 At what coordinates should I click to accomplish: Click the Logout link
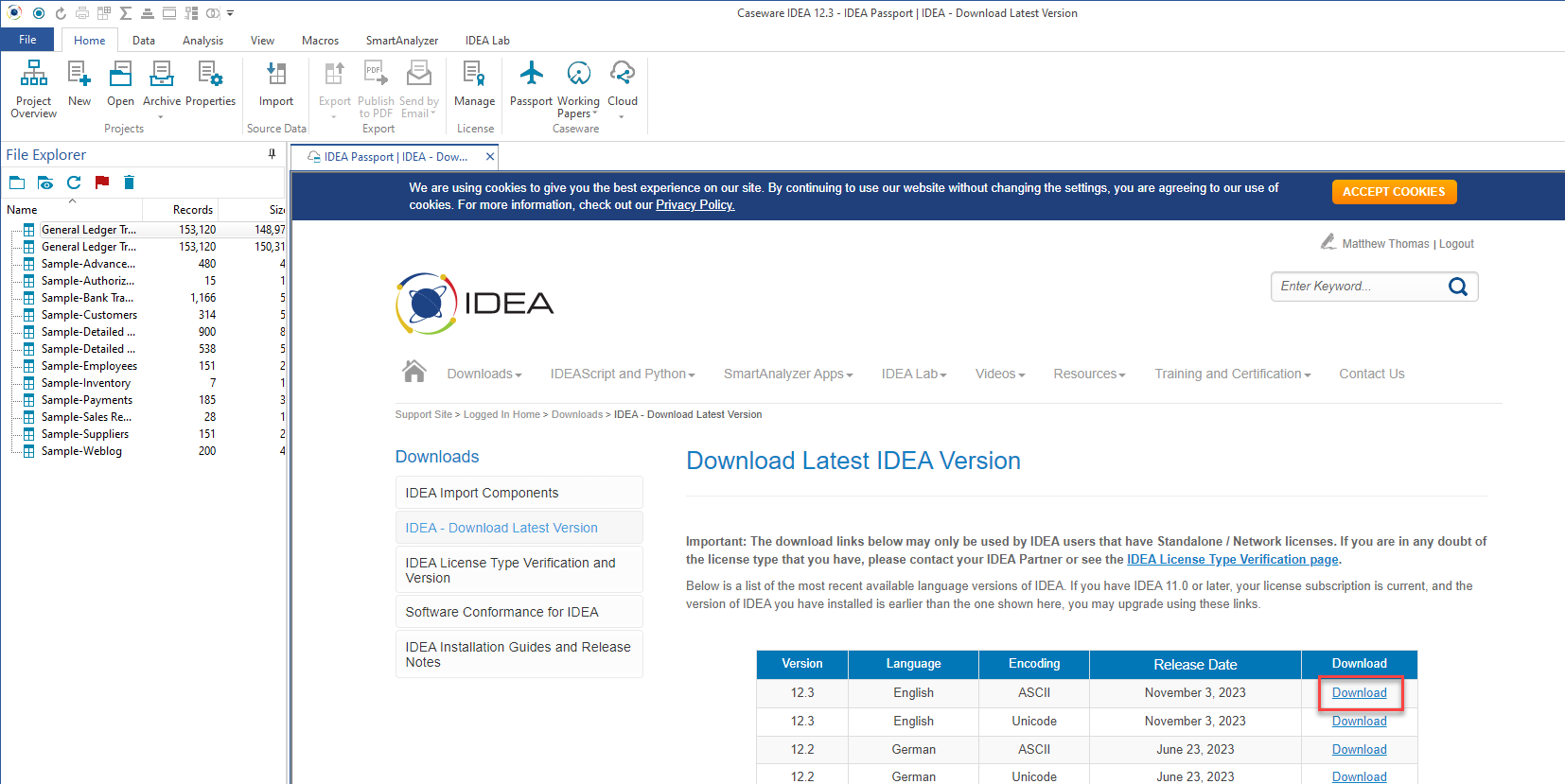[x=1456, y=244]
